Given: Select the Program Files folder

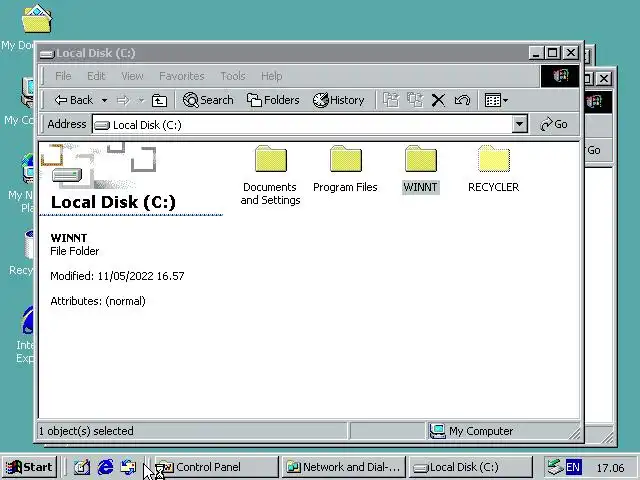Looking at the screenshot, I should click(345, 169).
